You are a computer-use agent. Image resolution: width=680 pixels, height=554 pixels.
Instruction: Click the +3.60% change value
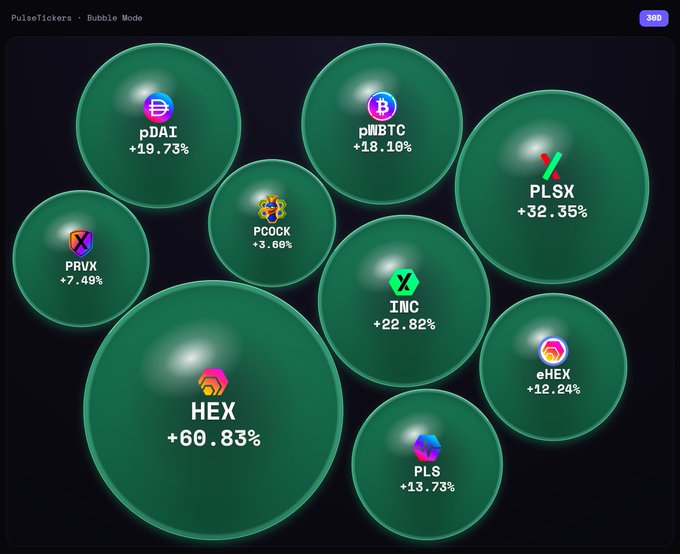(x=272, y=245)
